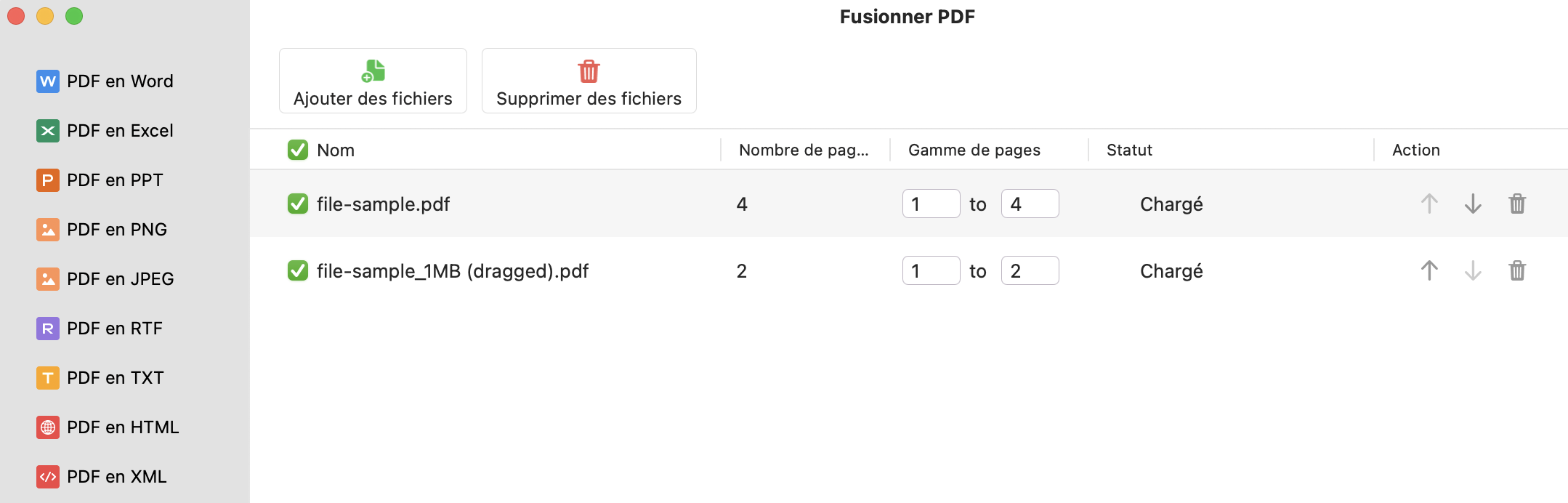Select the PDF en PPT converter
This screenshot has height=503, width=1568.
114,180
